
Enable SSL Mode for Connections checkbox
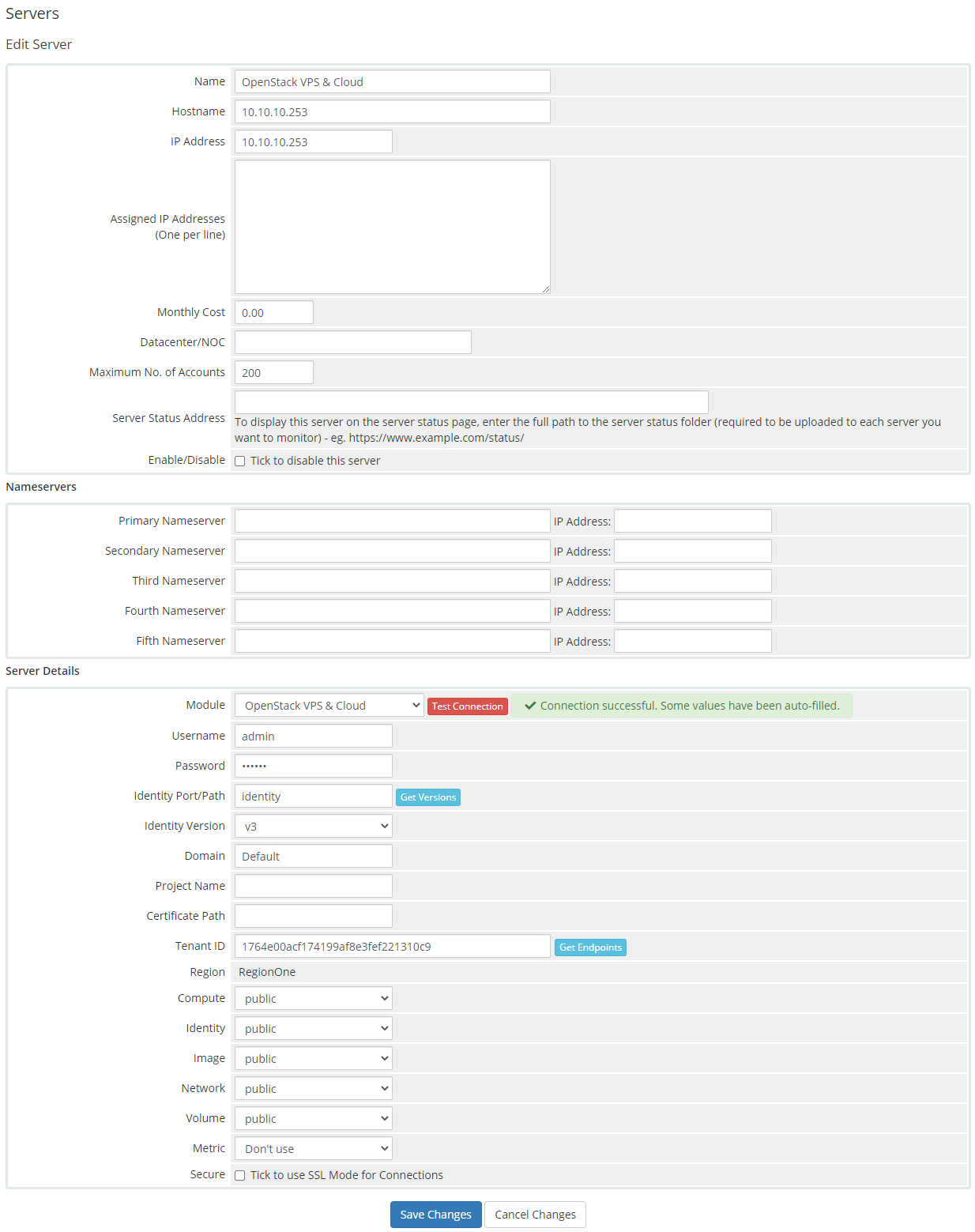coord(240,1176)
